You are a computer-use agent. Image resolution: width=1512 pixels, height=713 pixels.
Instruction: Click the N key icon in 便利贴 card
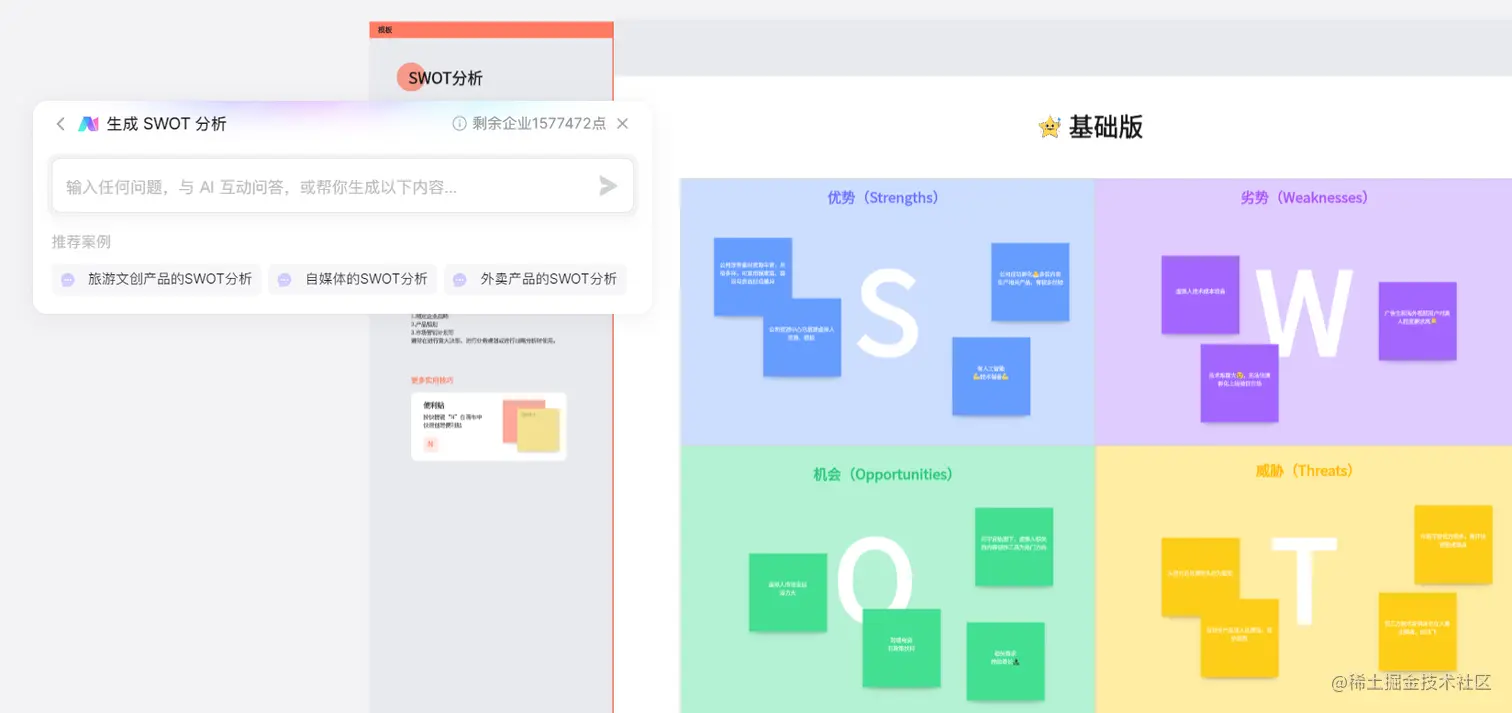pyautogui.click(x=431, y=444)
